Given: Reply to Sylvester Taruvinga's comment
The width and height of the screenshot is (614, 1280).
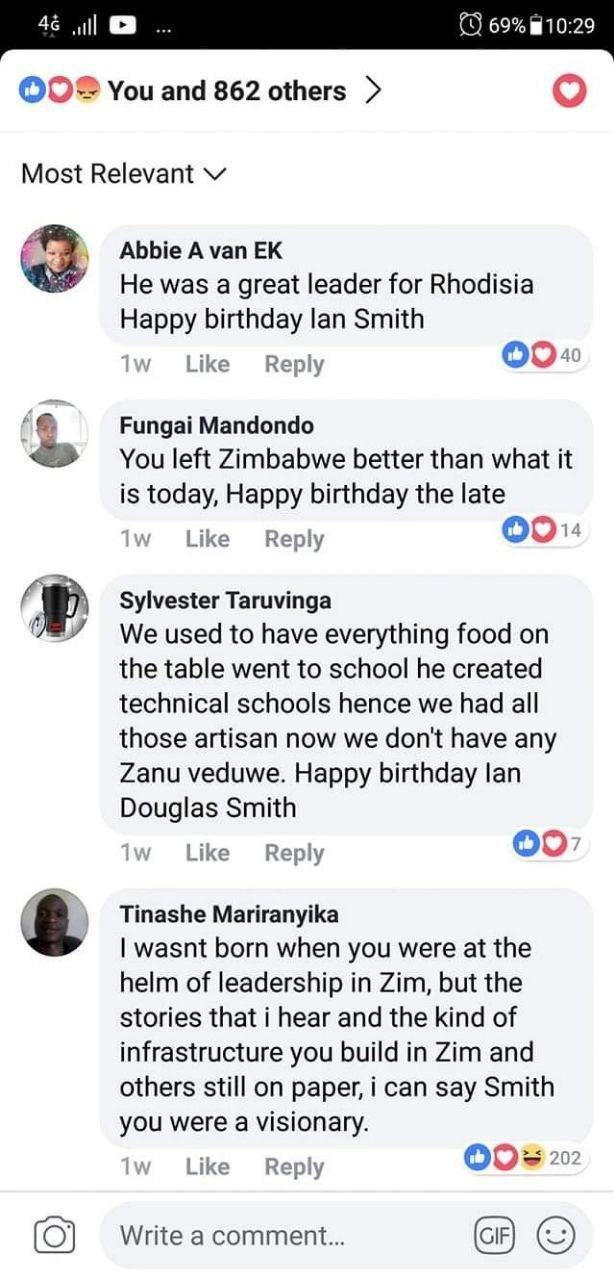Looking at the screenshot, I should point(294,853).
